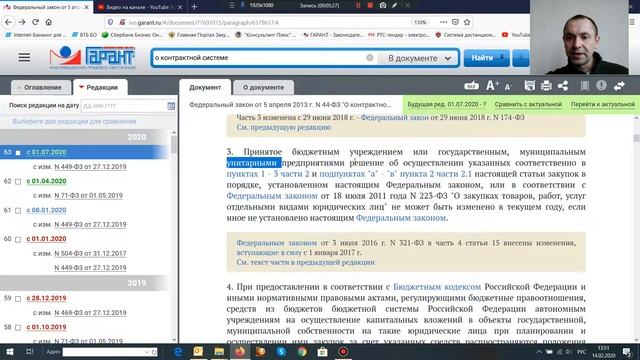Decrease document font size

(x=508, y=87)
